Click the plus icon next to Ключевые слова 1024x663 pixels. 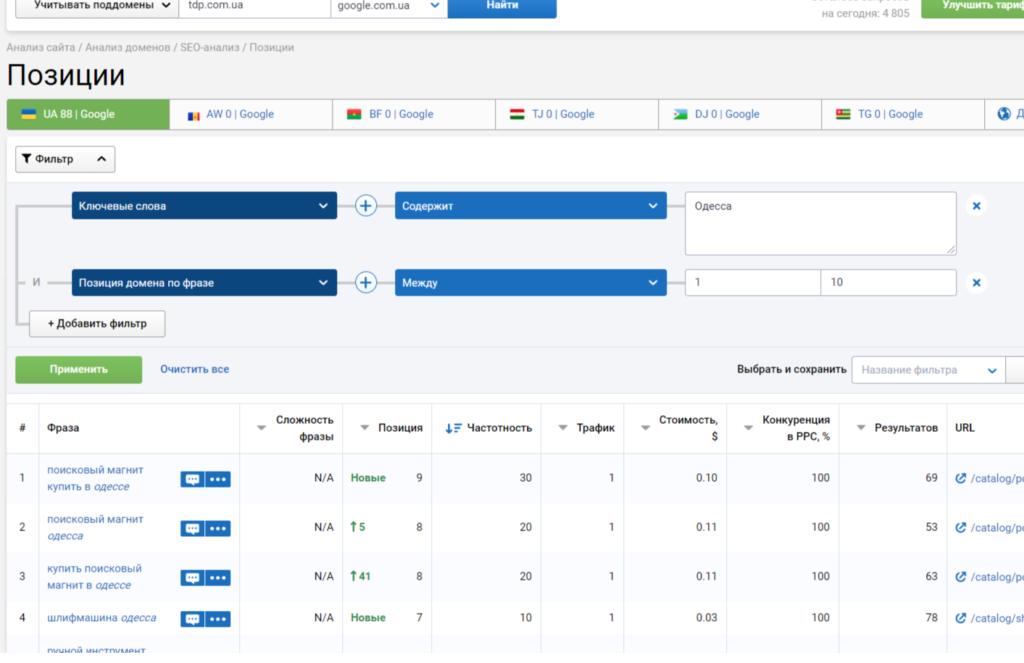pos(366,206)
